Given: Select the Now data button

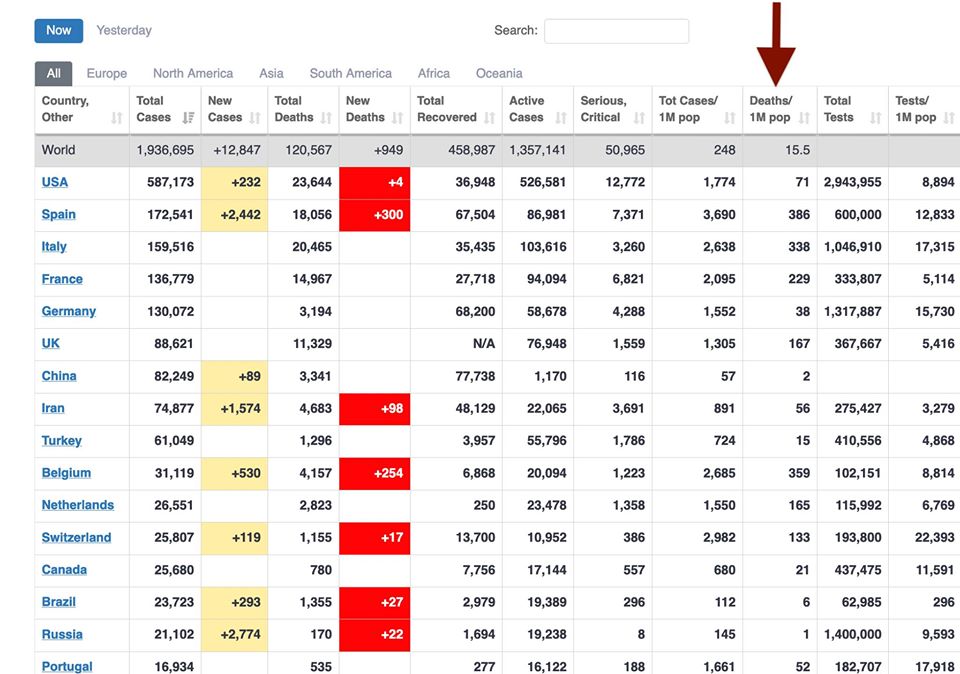Looking at the screenshot, I should click(x=59, y=30).
